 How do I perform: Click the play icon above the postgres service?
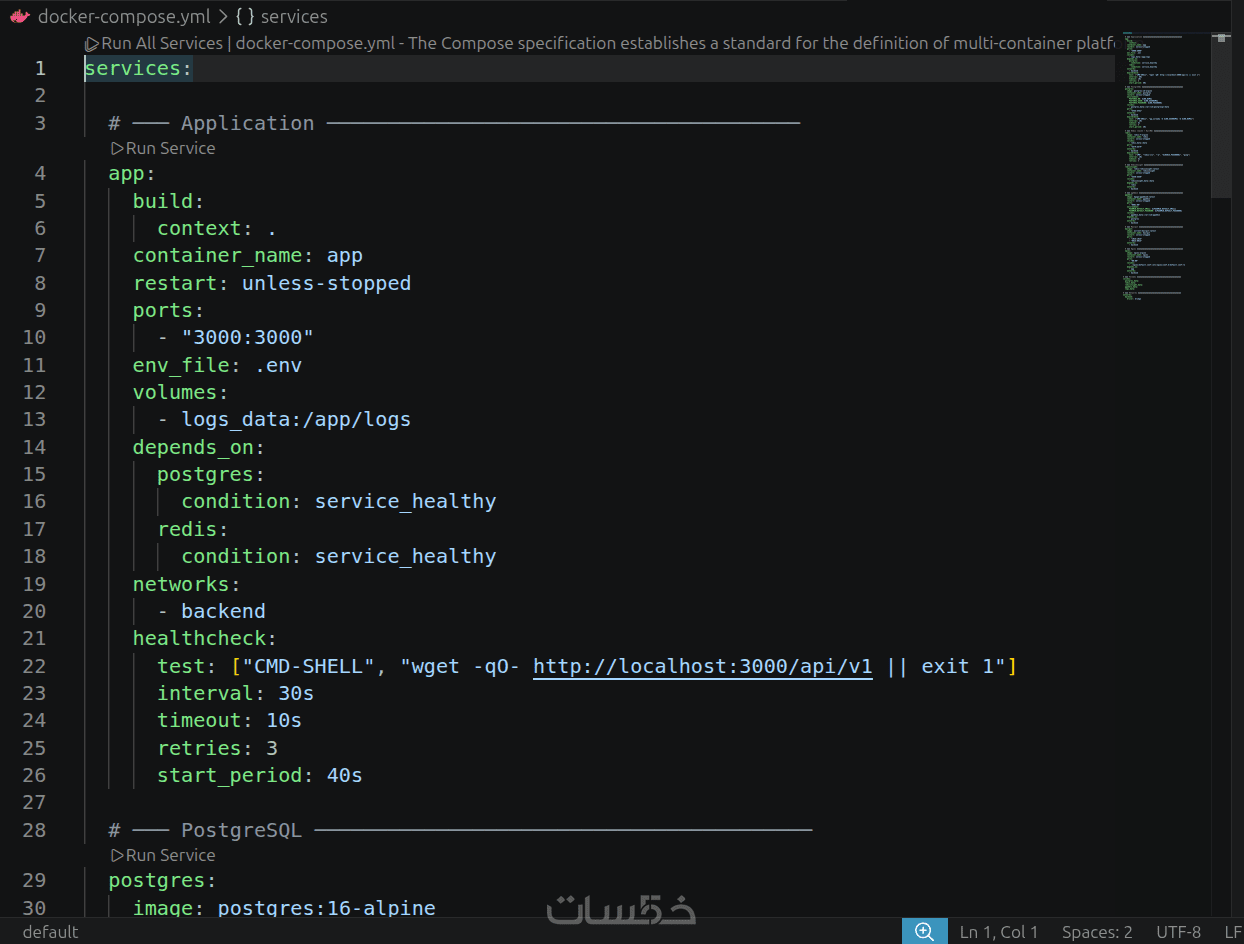(117, 855)
